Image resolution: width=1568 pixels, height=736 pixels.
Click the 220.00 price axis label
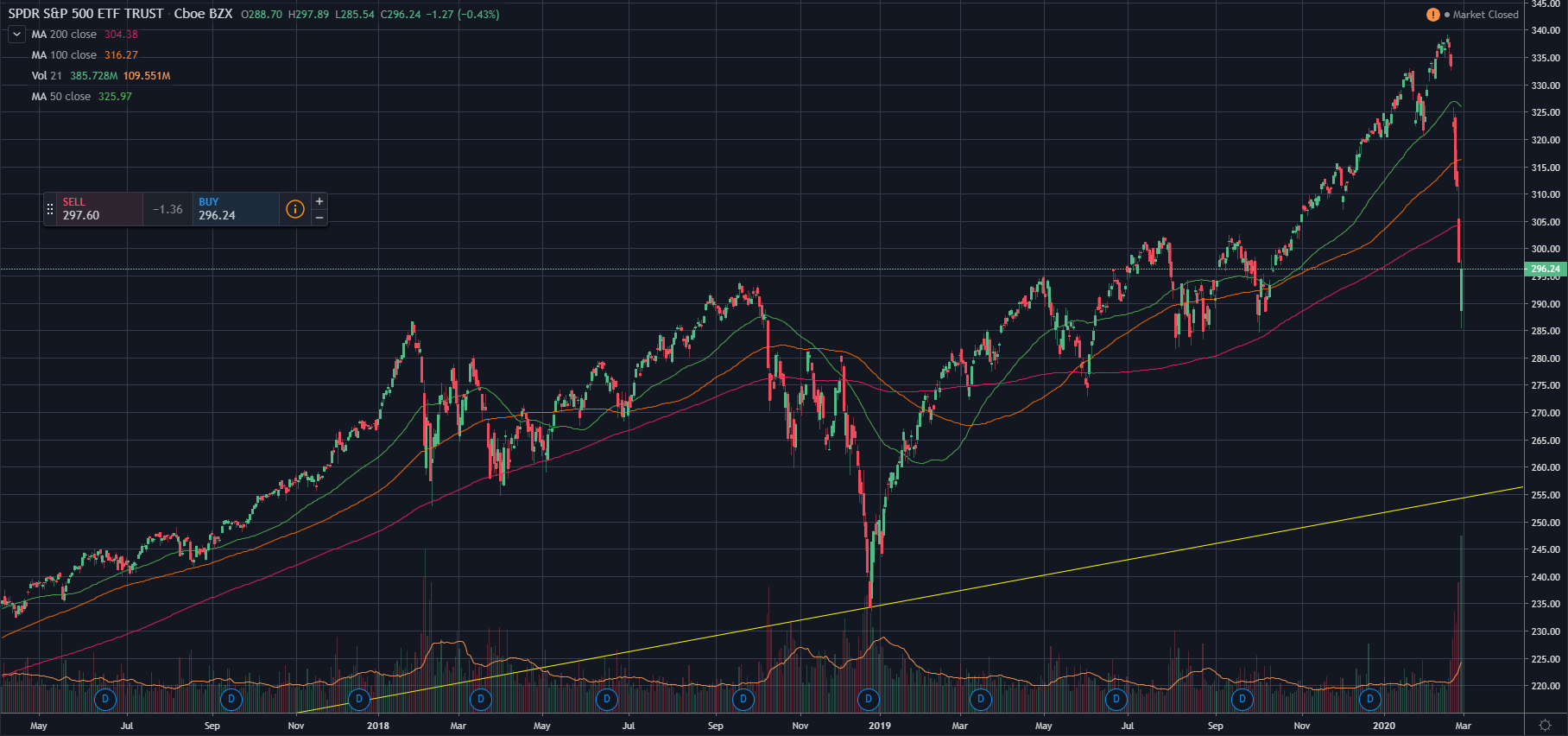coord(1546,686)
